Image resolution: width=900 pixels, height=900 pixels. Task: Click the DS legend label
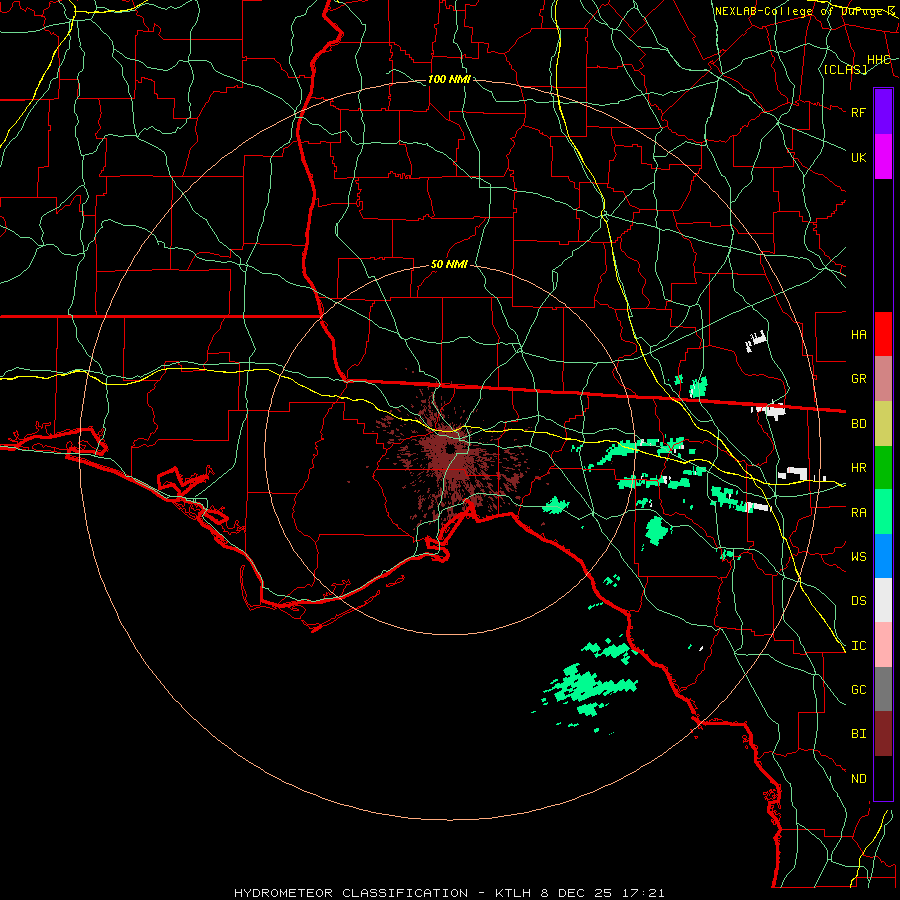858,600
